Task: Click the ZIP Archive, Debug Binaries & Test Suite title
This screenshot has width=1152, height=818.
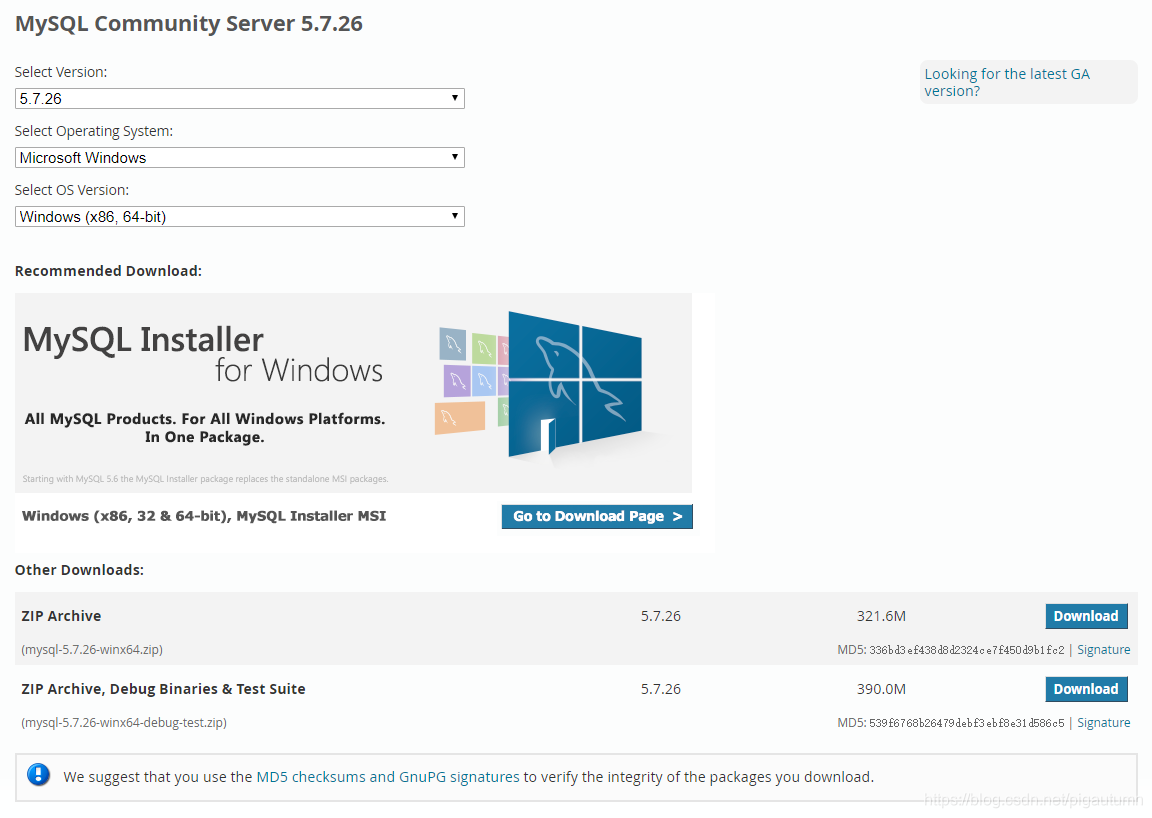Action: pyautogui.click(x=163, y=689)
